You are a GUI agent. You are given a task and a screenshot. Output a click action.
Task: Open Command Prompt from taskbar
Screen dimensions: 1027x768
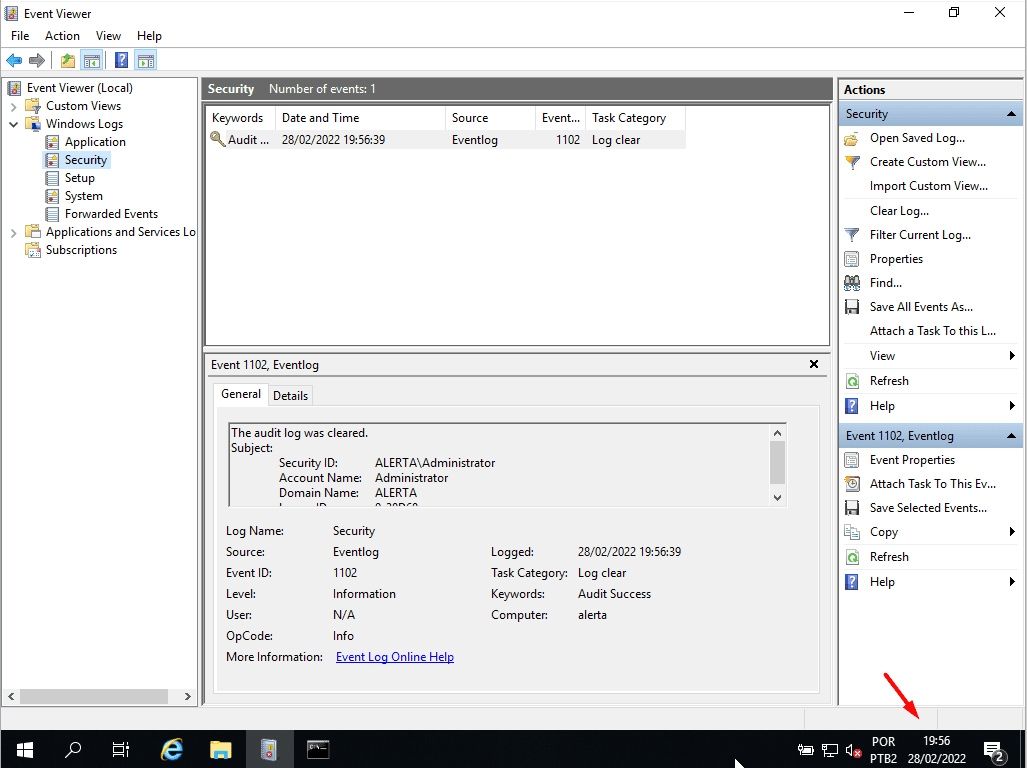coord(318,749)
